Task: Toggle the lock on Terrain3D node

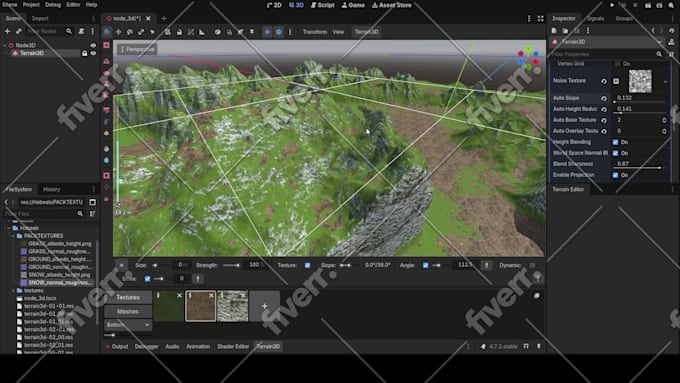Action: coord(85,53)
